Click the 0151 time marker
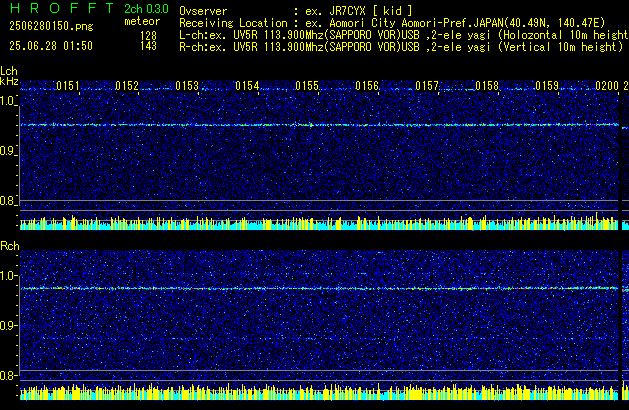This screenshot has width=629, height=410. coord(68,85)
